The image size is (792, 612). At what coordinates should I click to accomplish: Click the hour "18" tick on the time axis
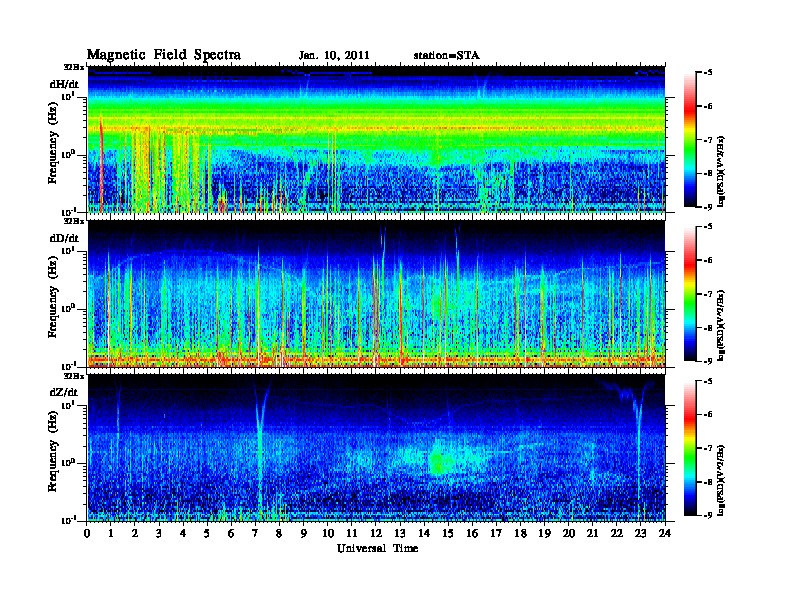tap(520, 534)
